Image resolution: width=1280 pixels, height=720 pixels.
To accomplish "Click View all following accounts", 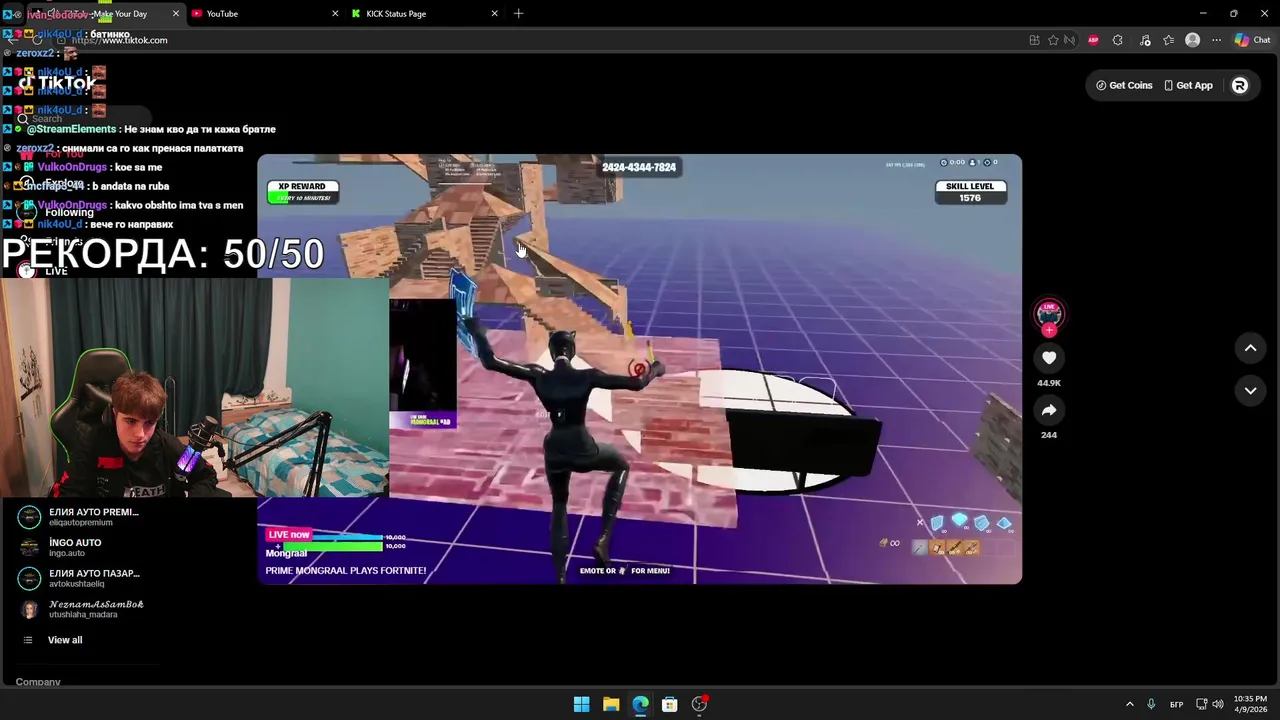I will (65, 640).
